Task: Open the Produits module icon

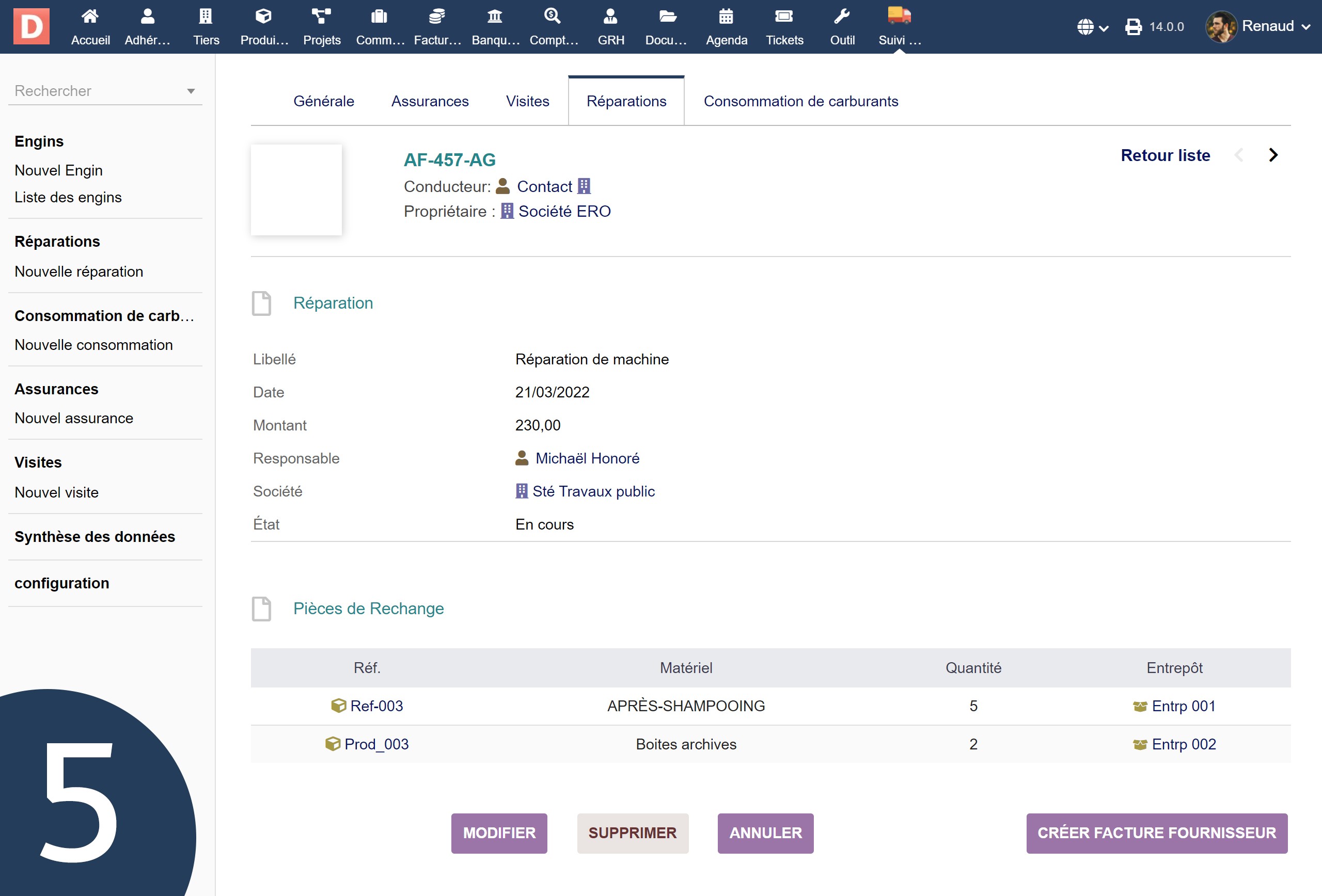Action: [263, 17]
